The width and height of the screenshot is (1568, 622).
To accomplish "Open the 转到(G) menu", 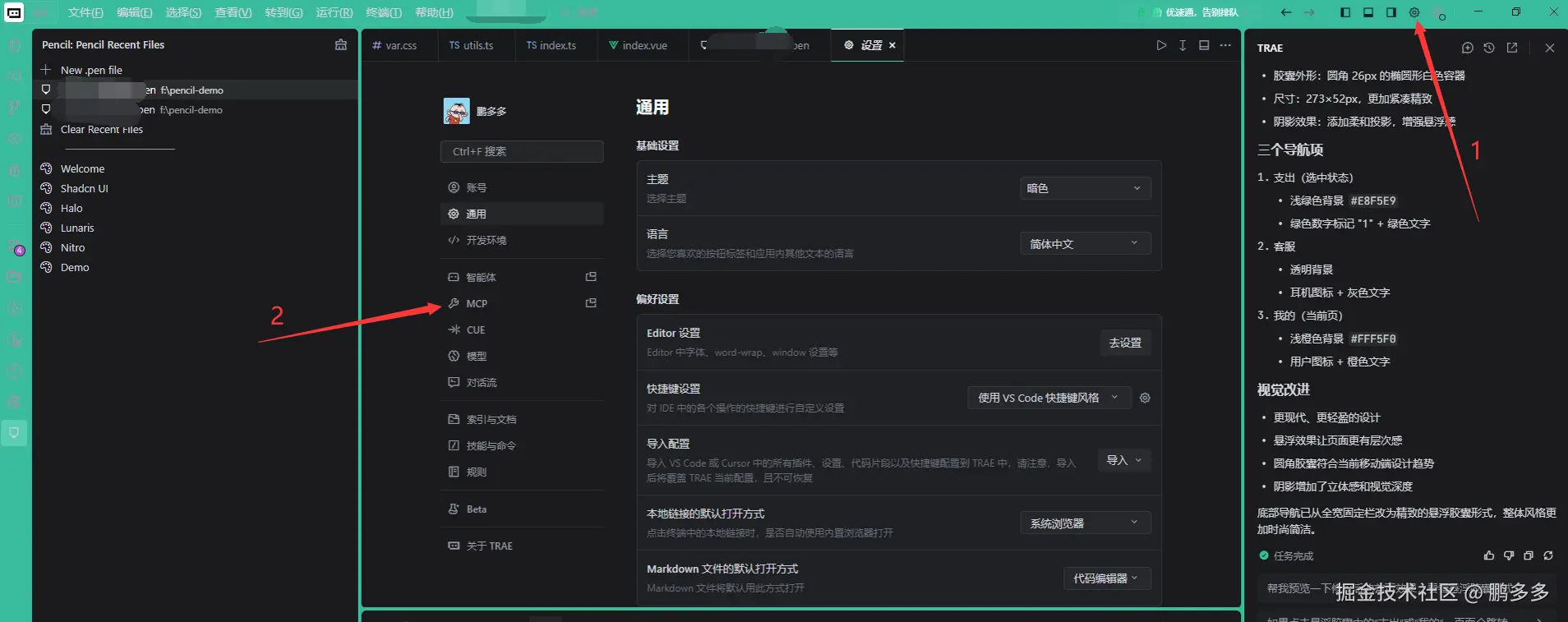I will tap(284, 12).
